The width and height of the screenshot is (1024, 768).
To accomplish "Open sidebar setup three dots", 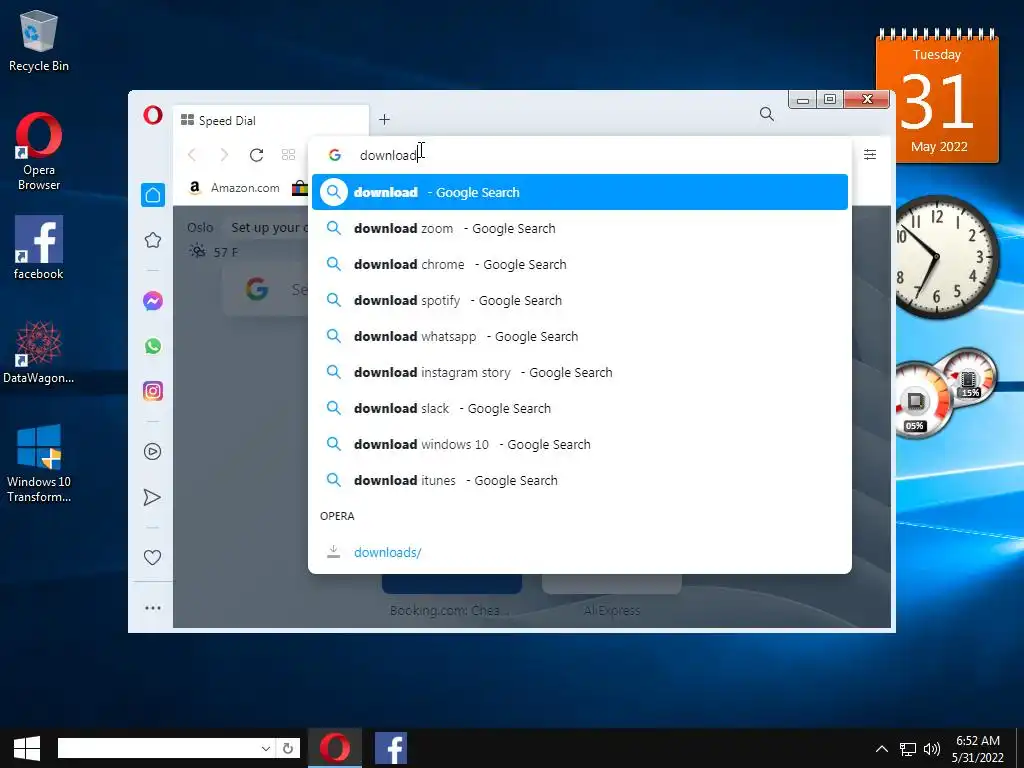I will click(153, 608).
